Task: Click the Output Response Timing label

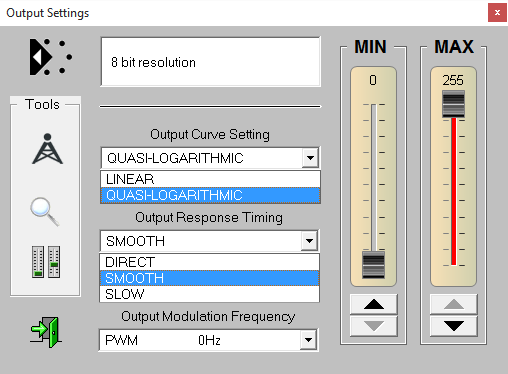Action: tap(209, 217)
